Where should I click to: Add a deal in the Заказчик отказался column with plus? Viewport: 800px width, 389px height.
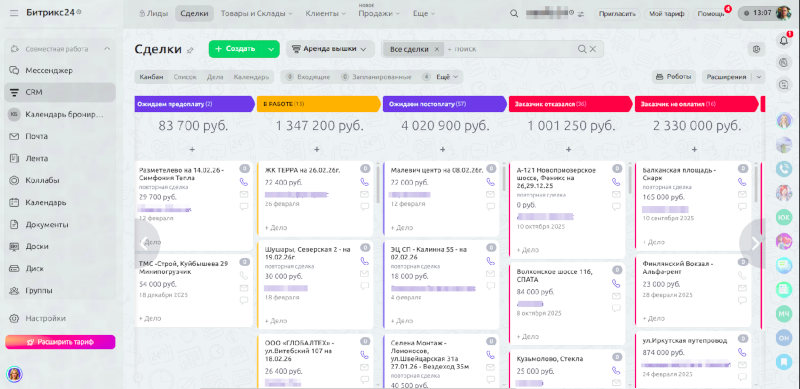coord(568,149)
